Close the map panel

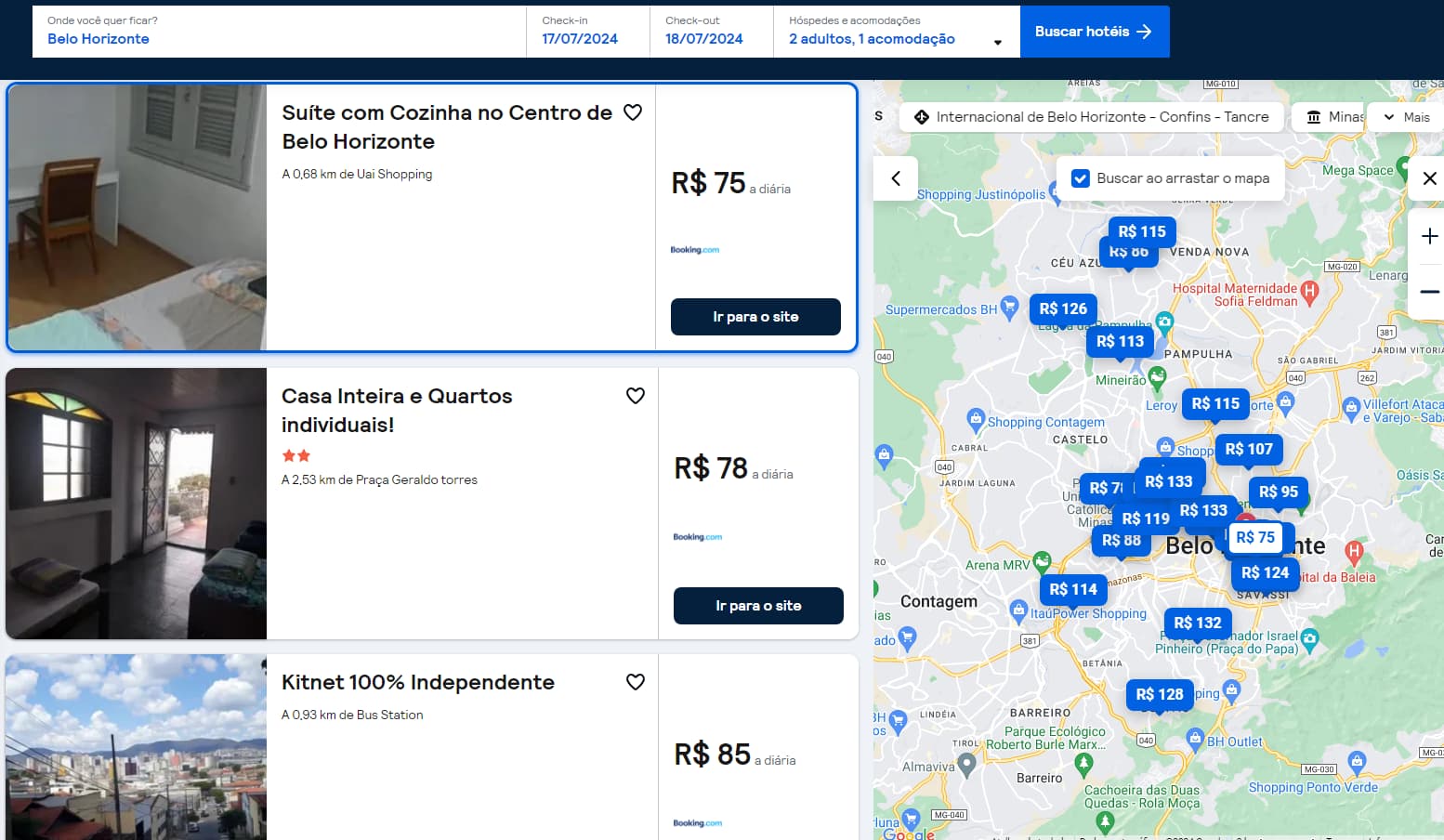[x=1429, y=178]
